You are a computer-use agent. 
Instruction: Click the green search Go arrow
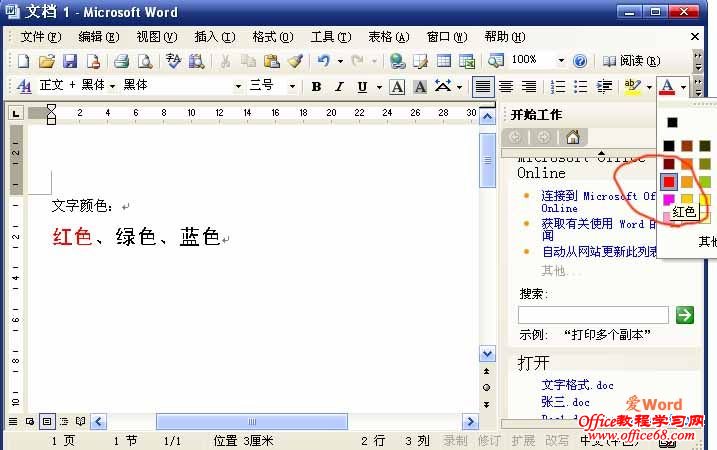tap(685, 315)
